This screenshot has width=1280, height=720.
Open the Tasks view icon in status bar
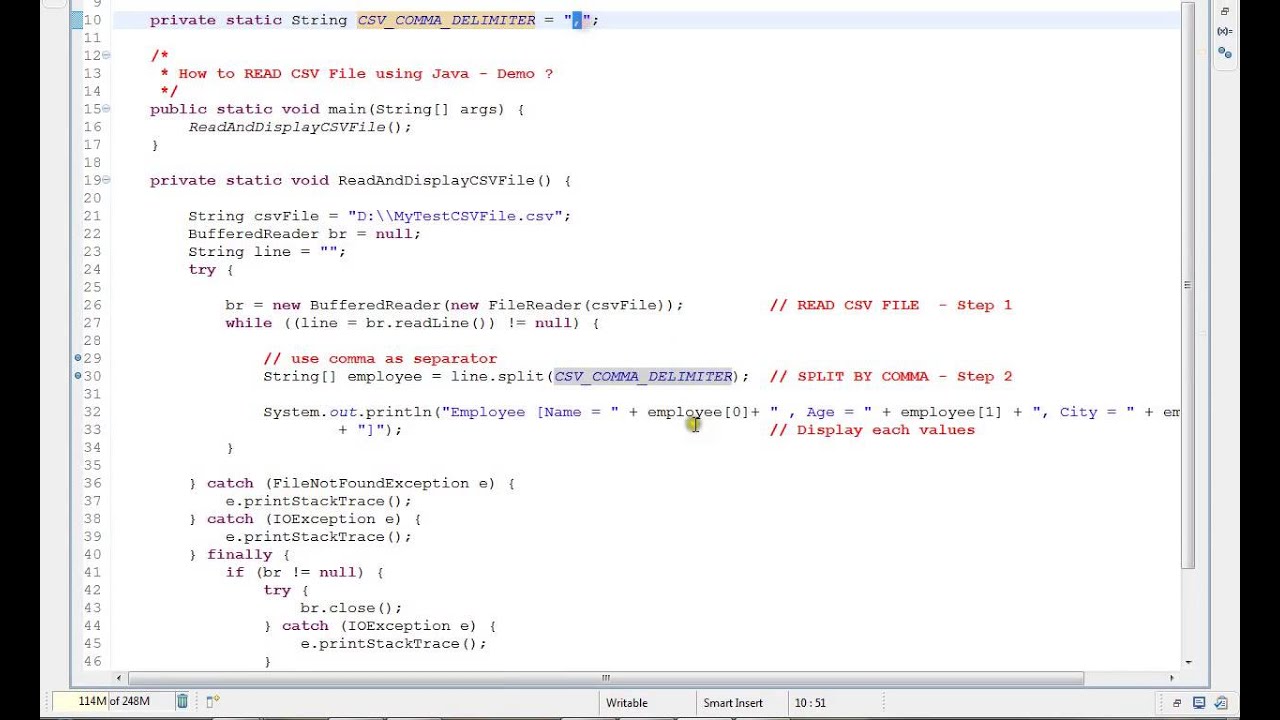pos(1219,703)
